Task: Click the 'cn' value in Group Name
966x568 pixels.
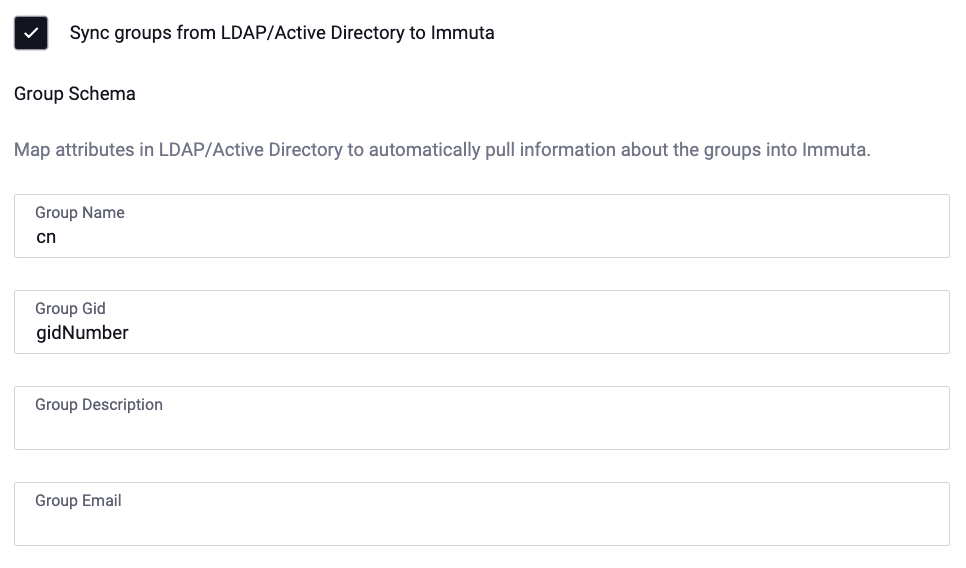Action: click(x=46, y=238)
